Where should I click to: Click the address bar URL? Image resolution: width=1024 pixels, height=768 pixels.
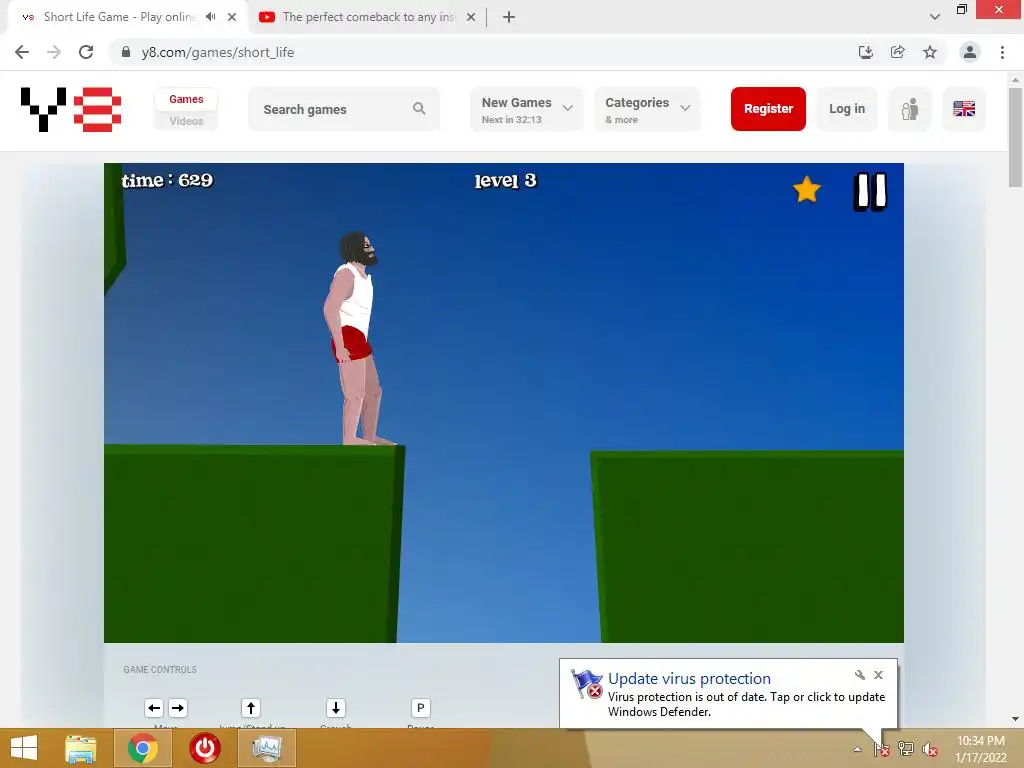pyautogui.click(x=217, y=52)
